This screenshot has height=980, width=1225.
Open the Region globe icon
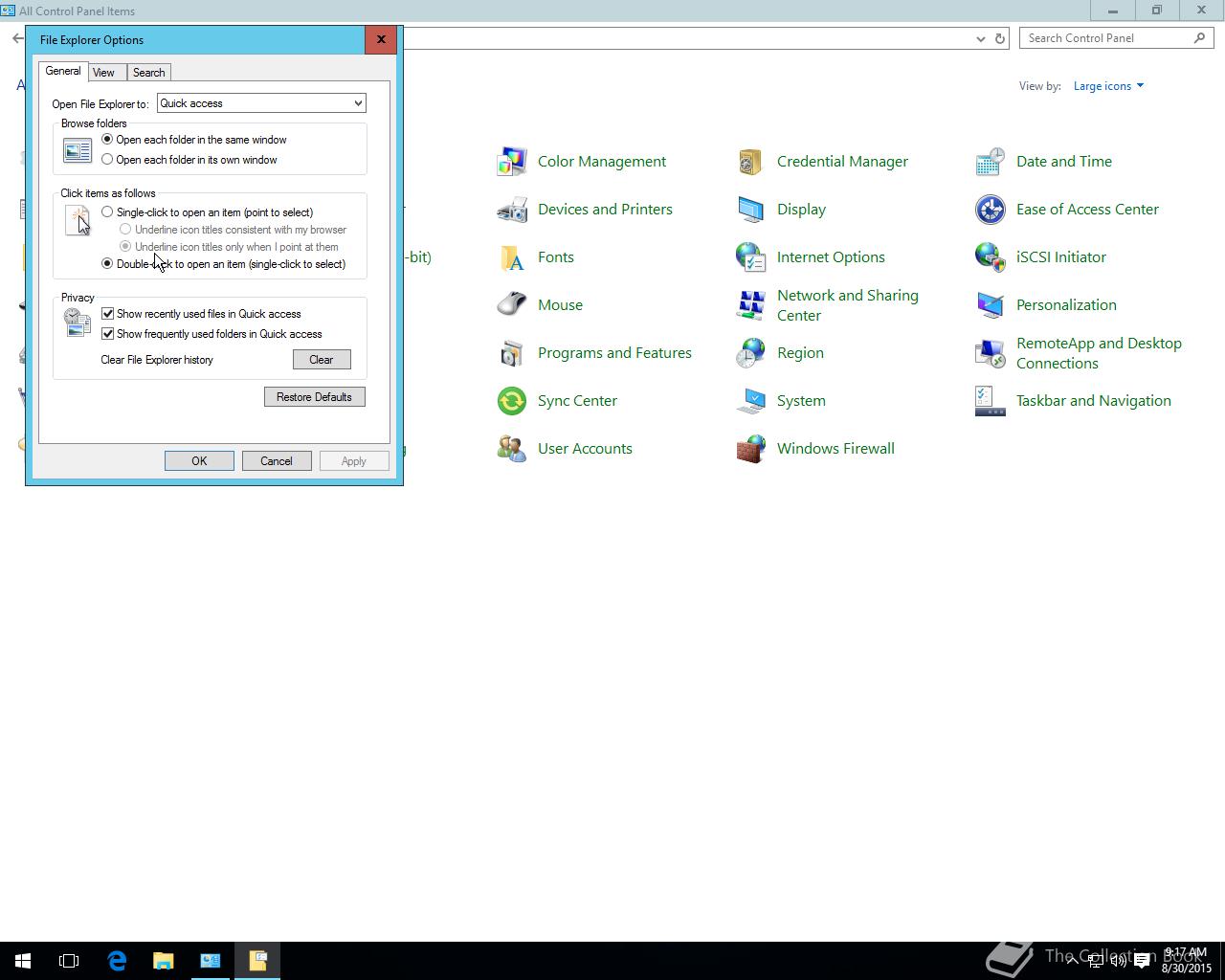[751, 353]
